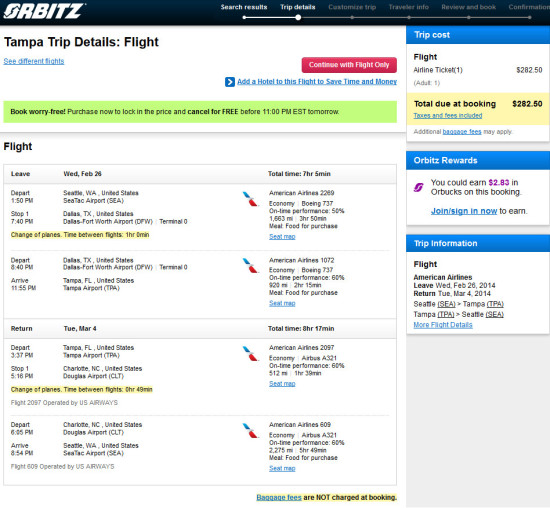Click the Trip details progress marker dot

point(298,17)
